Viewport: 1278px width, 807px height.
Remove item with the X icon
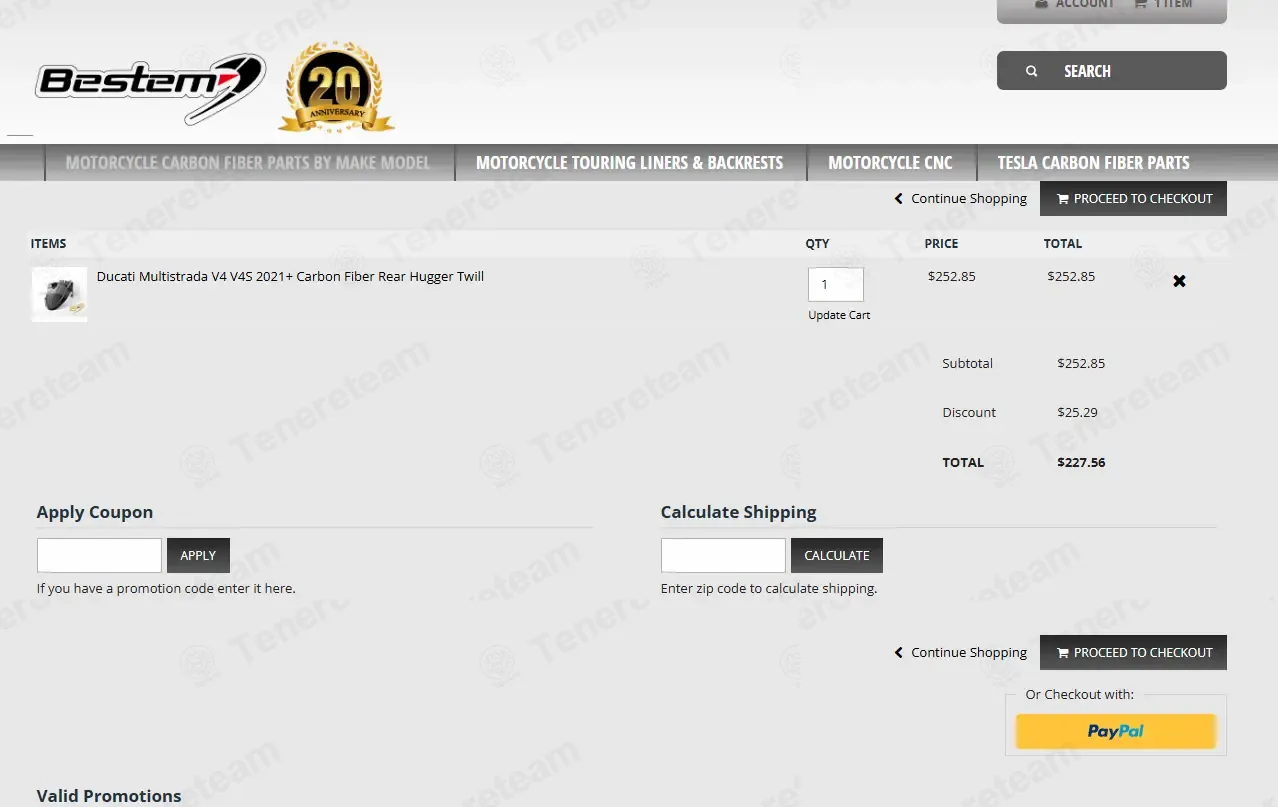(1179, 281)
